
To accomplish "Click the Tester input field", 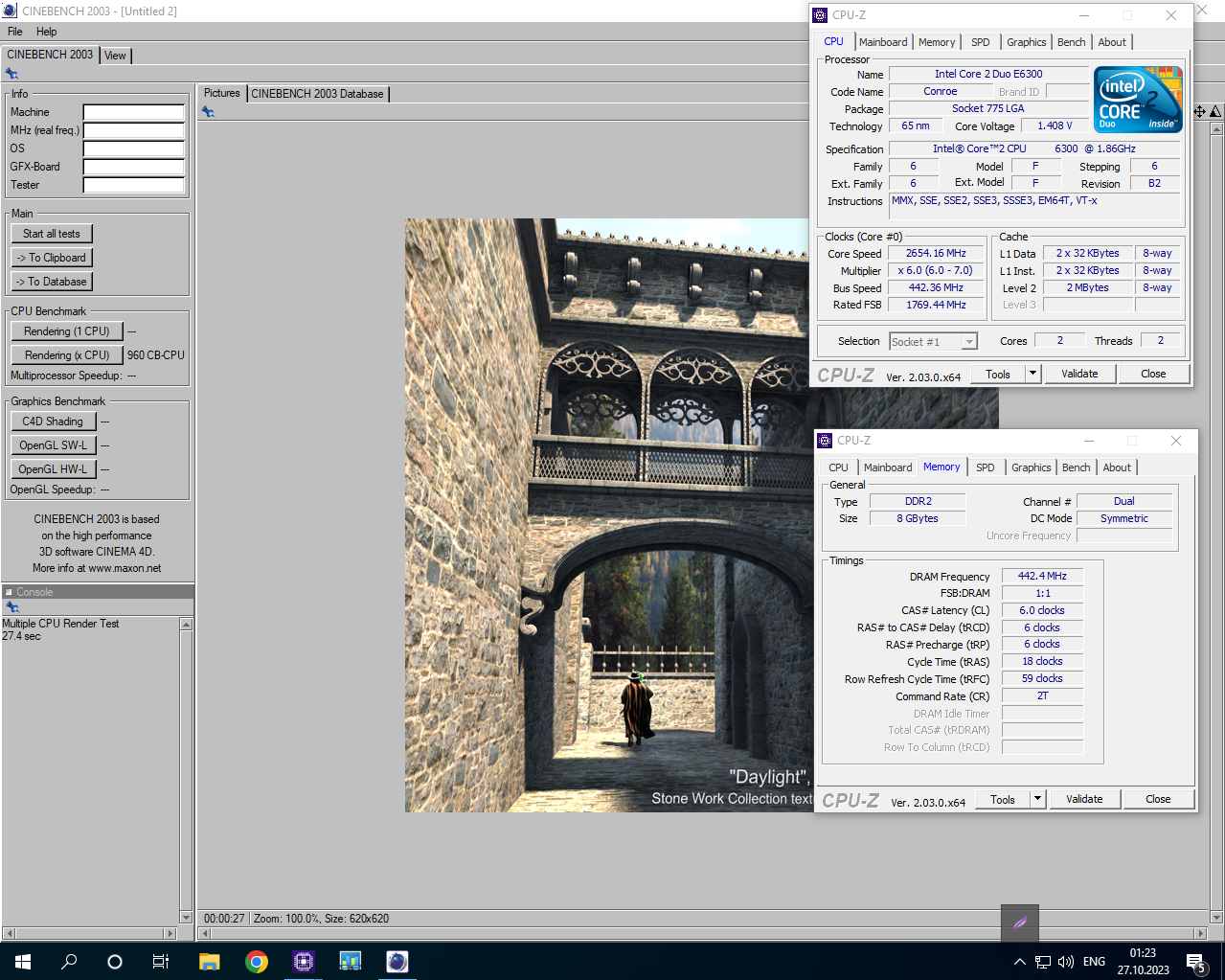I will tap(134, 185).
